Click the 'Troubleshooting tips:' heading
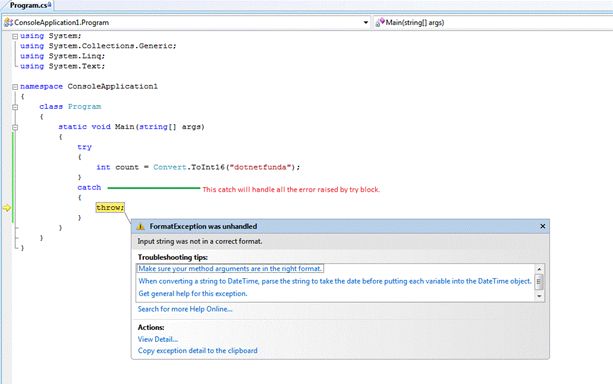This screenshot has width=613, height=384. click(x=173, y=257)
